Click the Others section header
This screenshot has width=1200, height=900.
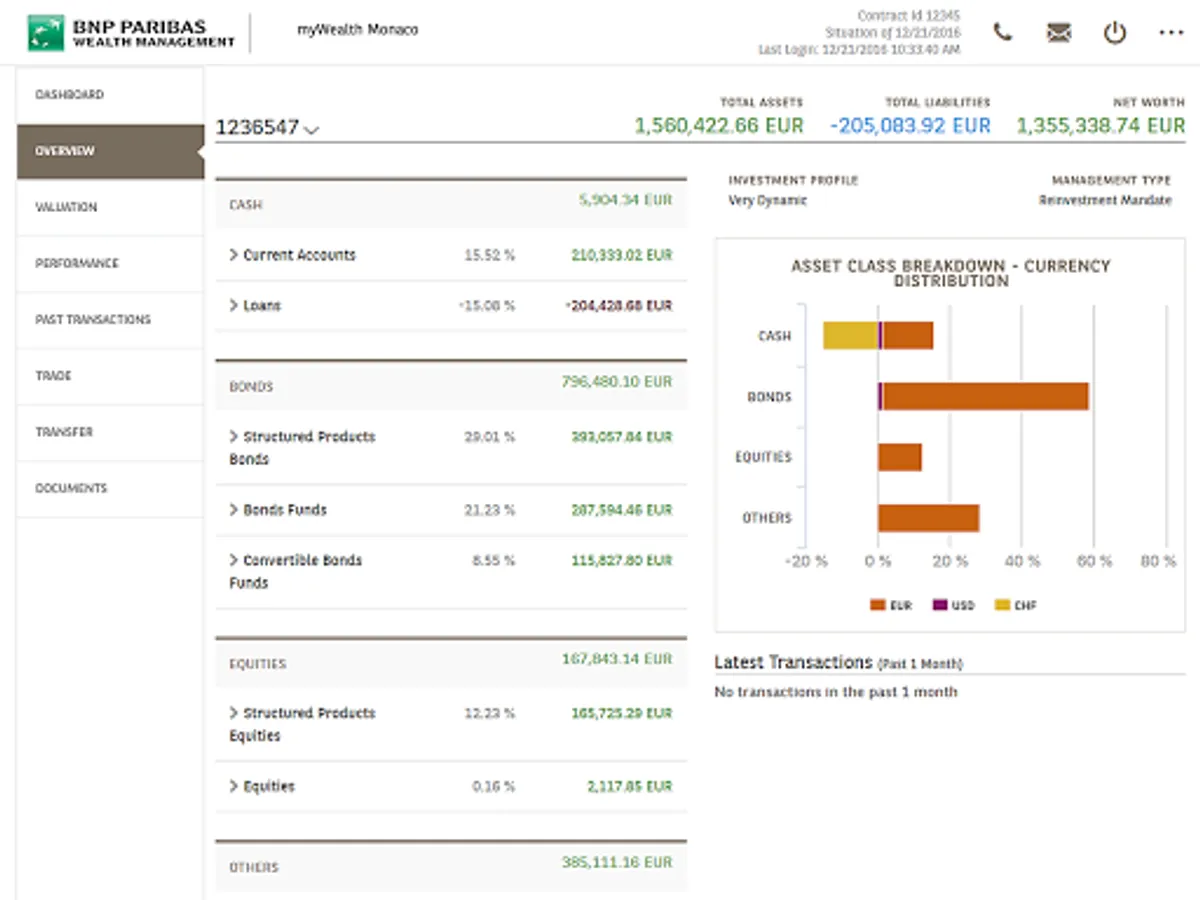point(451,867)
